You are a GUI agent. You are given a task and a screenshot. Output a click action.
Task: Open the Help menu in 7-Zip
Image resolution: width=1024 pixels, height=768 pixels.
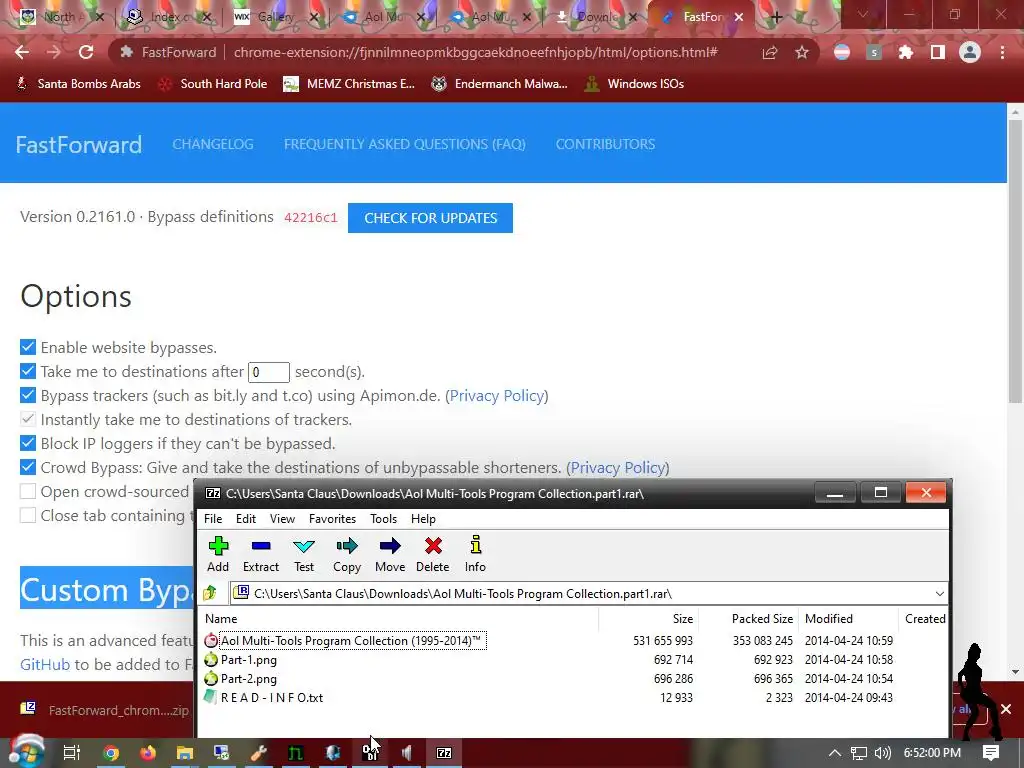(x=423, y=519)
